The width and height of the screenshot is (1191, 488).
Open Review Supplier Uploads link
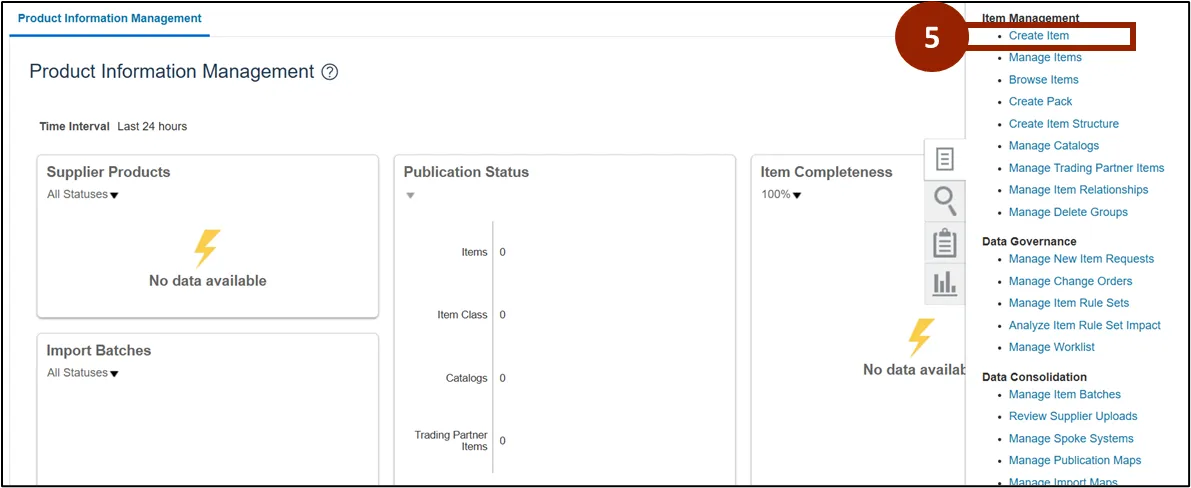tap(1073, 417)
